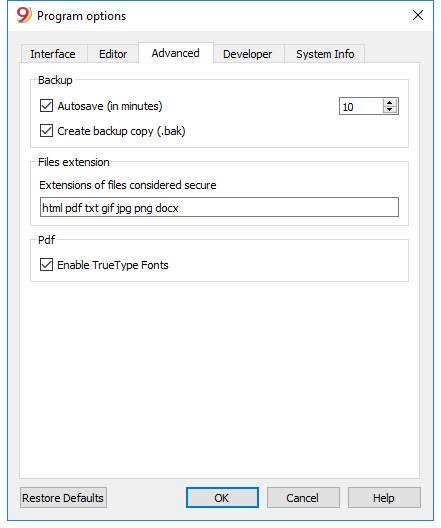Screen dimensions: 441x528
Task: Confirm settings with the OK button
Action: pyautogui.click(x=222, y=498)
